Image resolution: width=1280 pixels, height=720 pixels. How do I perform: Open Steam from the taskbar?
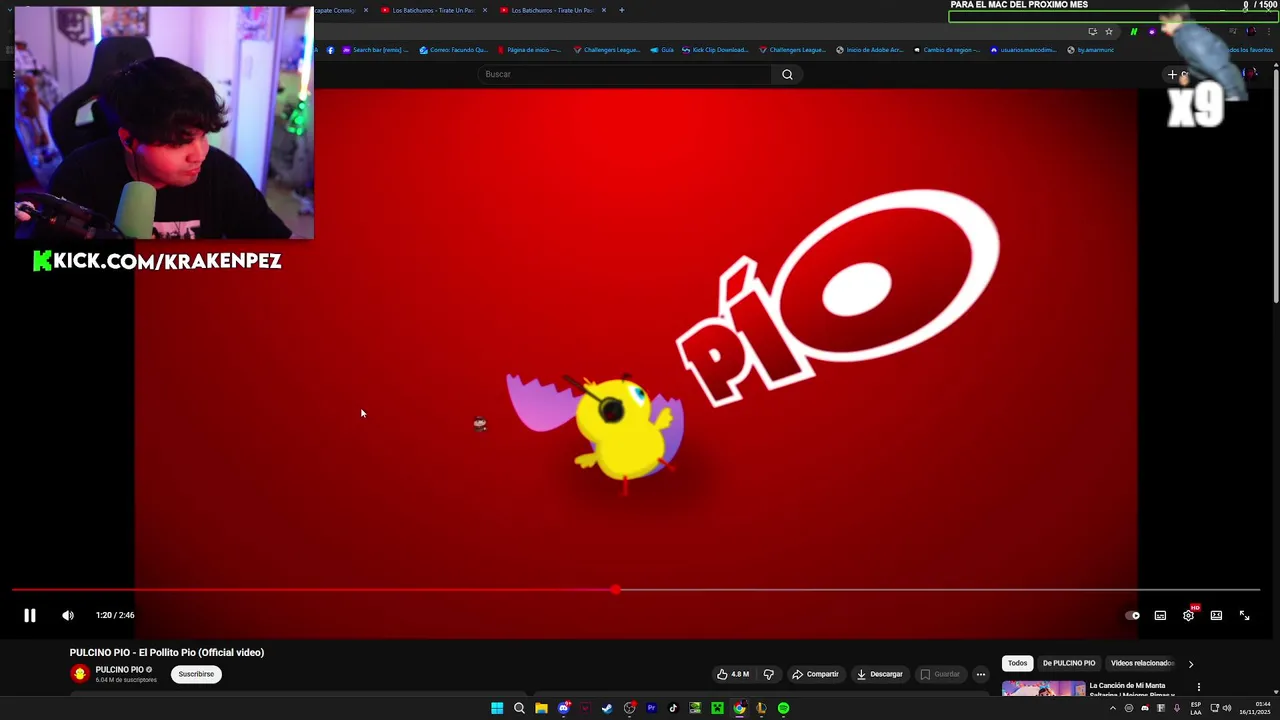(x=607, y=708)
